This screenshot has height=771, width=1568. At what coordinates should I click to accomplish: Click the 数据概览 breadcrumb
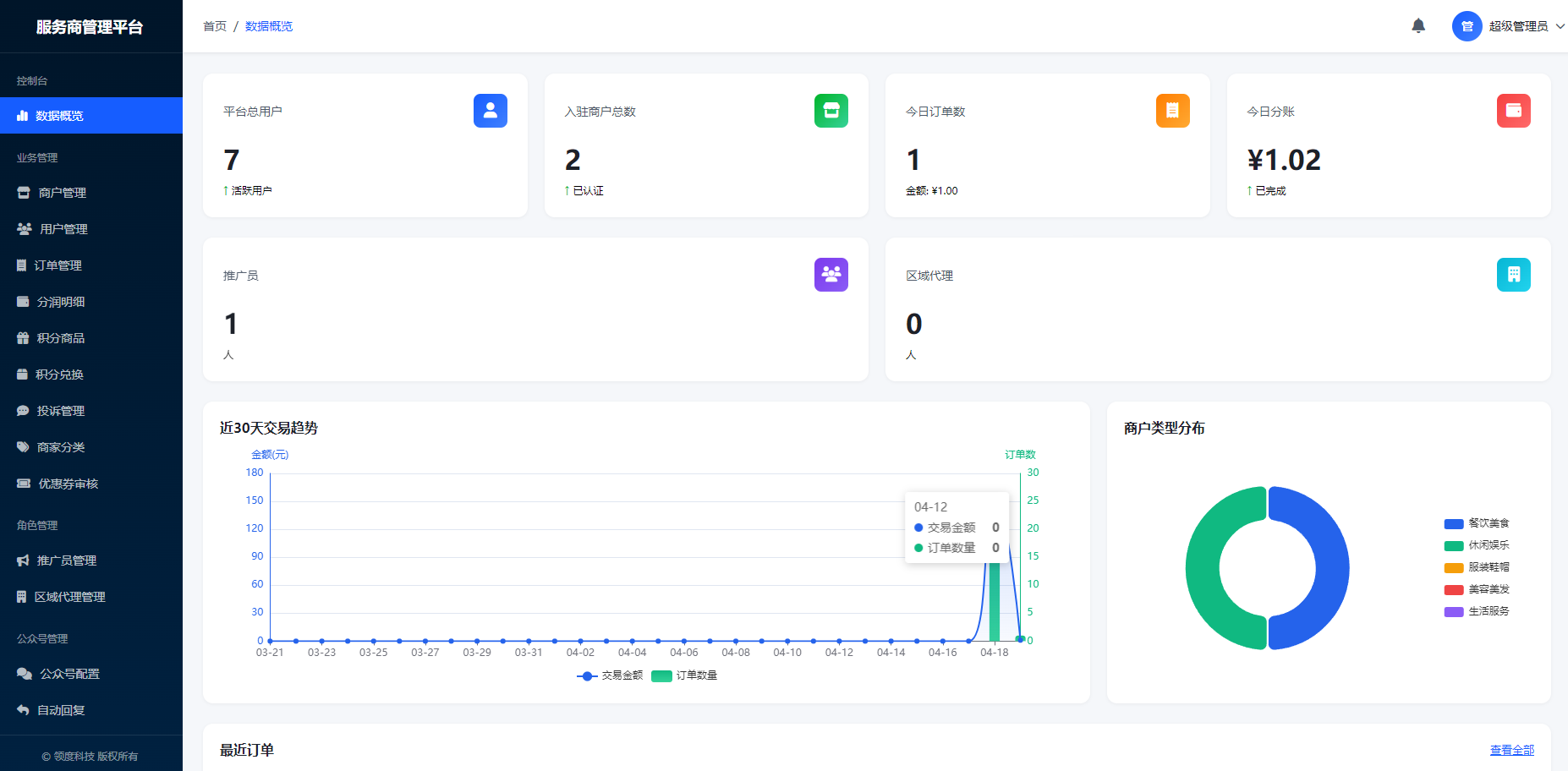click(269, 26)
